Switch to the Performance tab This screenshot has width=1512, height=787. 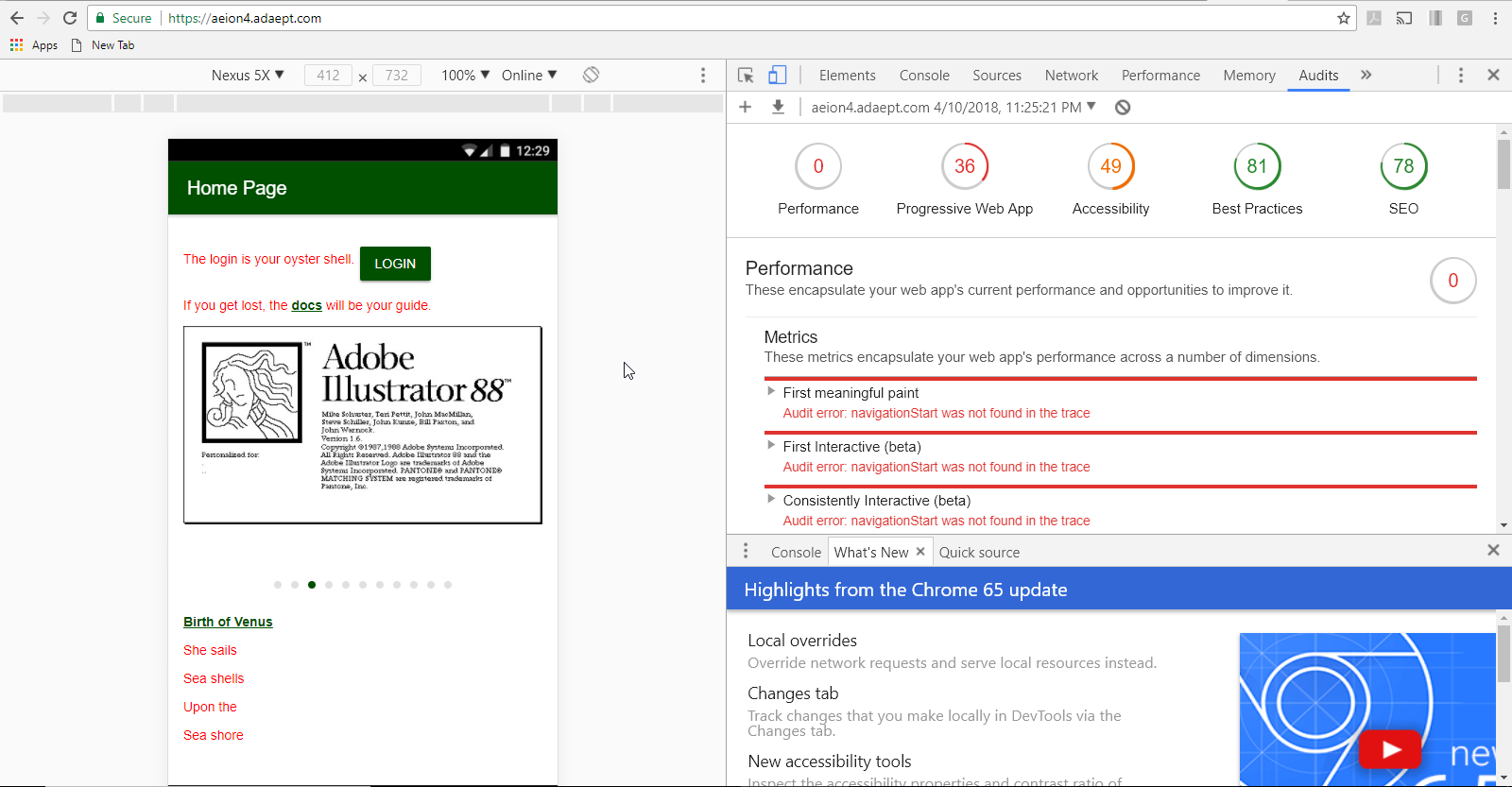click(x=1160, y=76)
